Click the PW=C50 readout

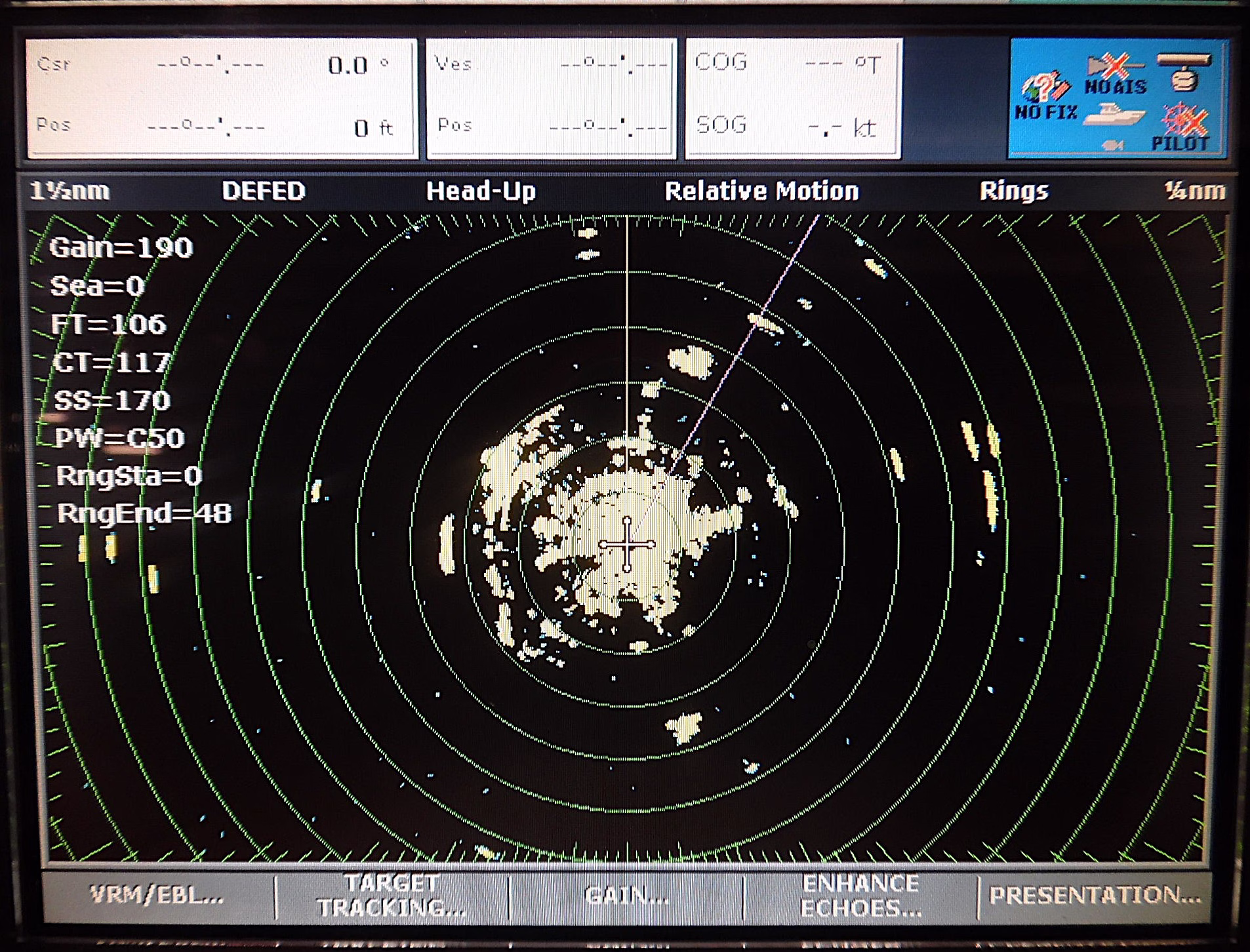pos(119,438)
